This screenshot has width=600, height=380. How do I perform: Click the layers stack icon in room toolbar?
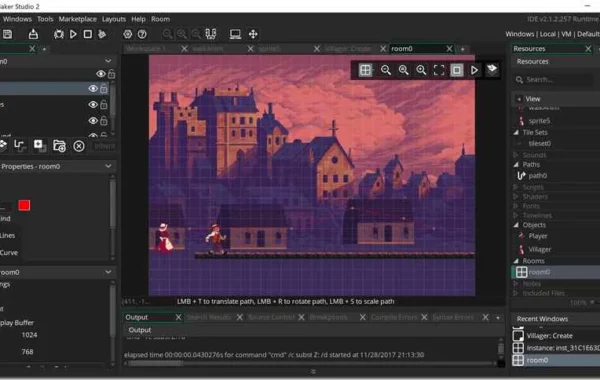click(x=492, y=69)
